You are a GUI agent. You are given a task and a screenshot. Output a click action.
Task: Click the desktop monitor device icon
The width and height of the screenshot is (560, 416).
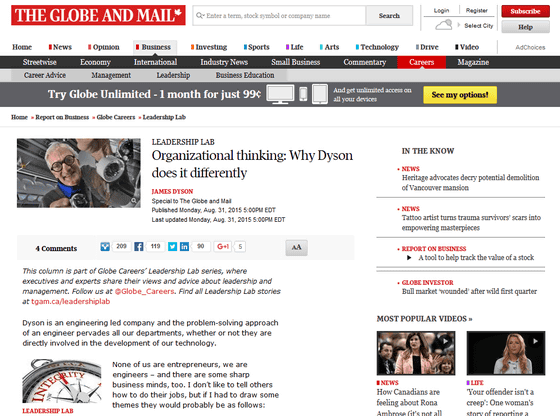click(x=280, y=95)
